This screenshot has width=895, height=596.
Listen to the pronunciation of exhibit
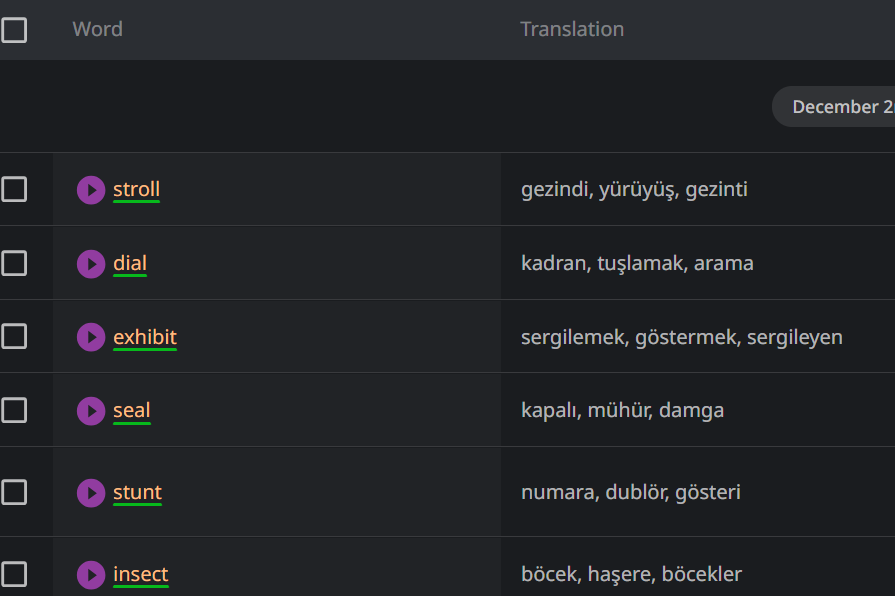tap(91, 337)
